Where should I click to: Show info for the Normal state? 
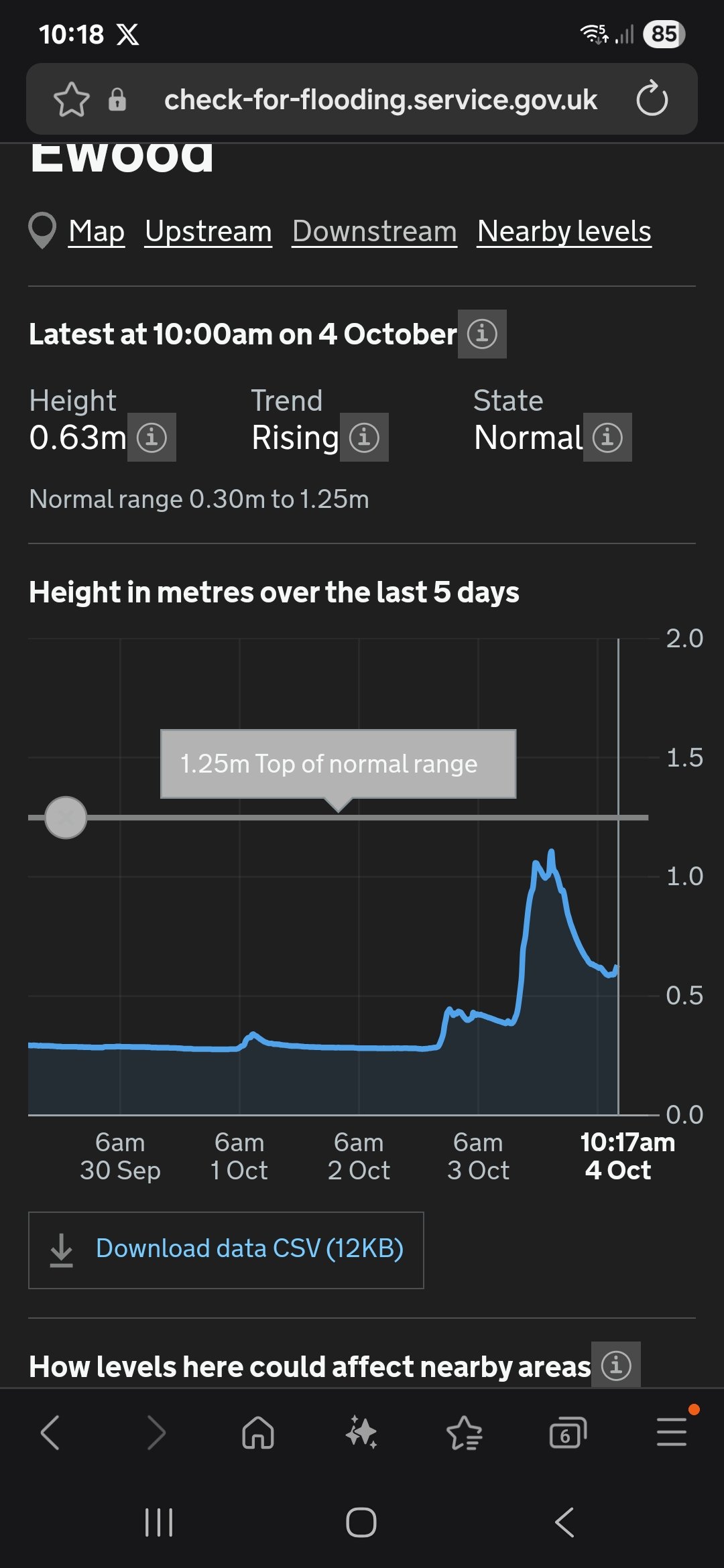[x=607, y=438]
